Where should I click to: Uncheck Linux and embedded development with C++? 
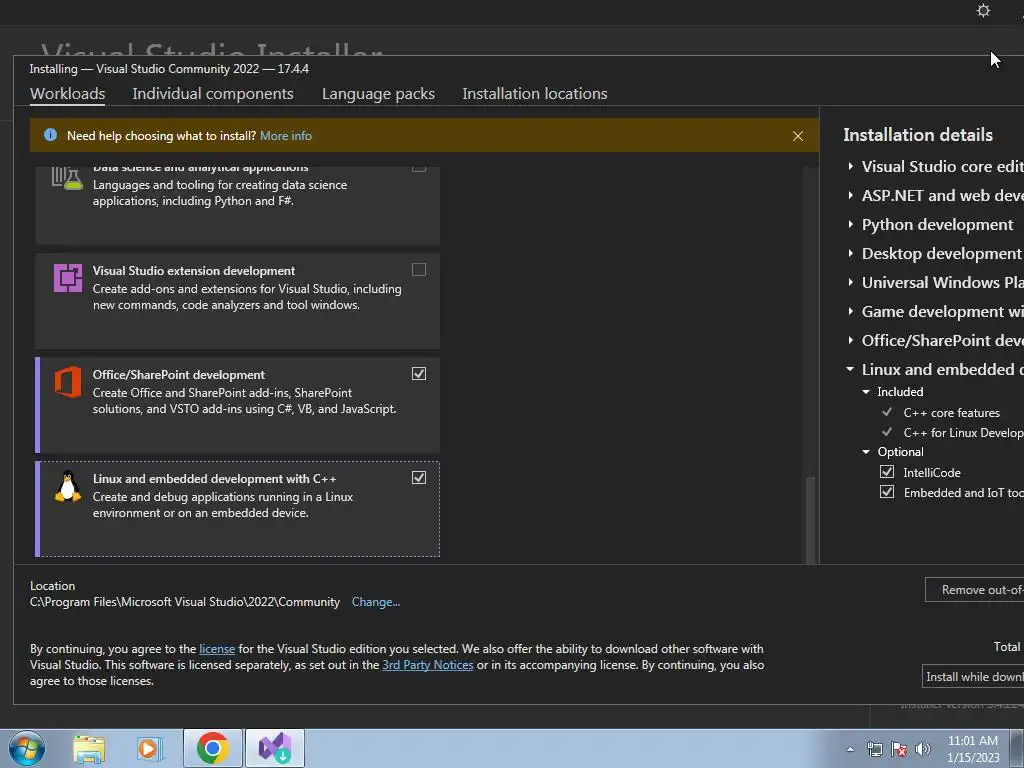click(x=419, y=477)
